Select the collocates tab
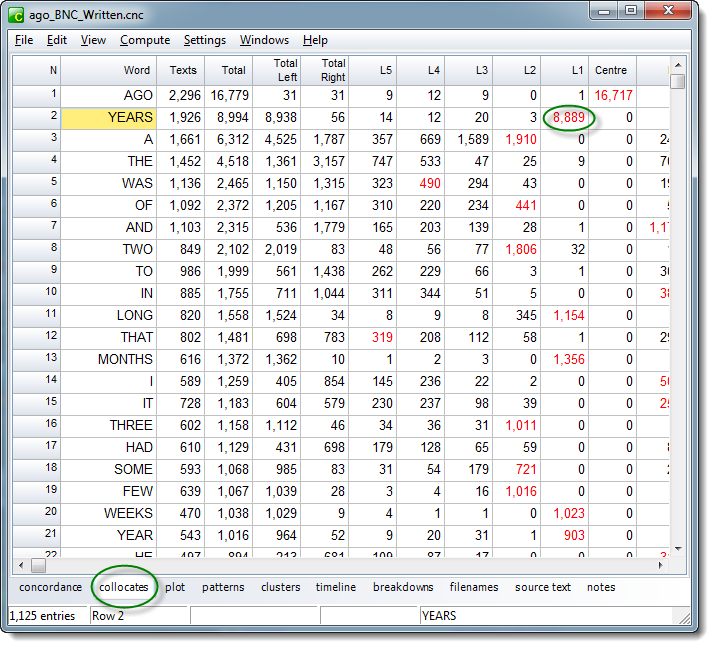 coord(124,587)
